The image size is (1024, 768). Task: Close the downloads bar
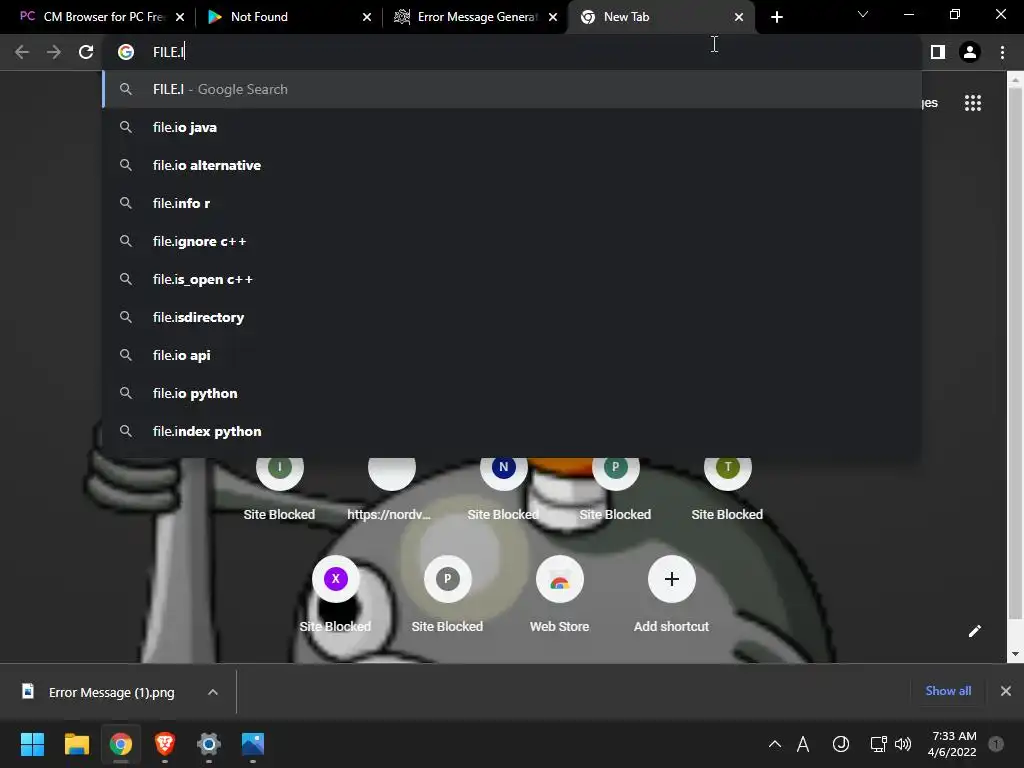(x=1006, y=691)
